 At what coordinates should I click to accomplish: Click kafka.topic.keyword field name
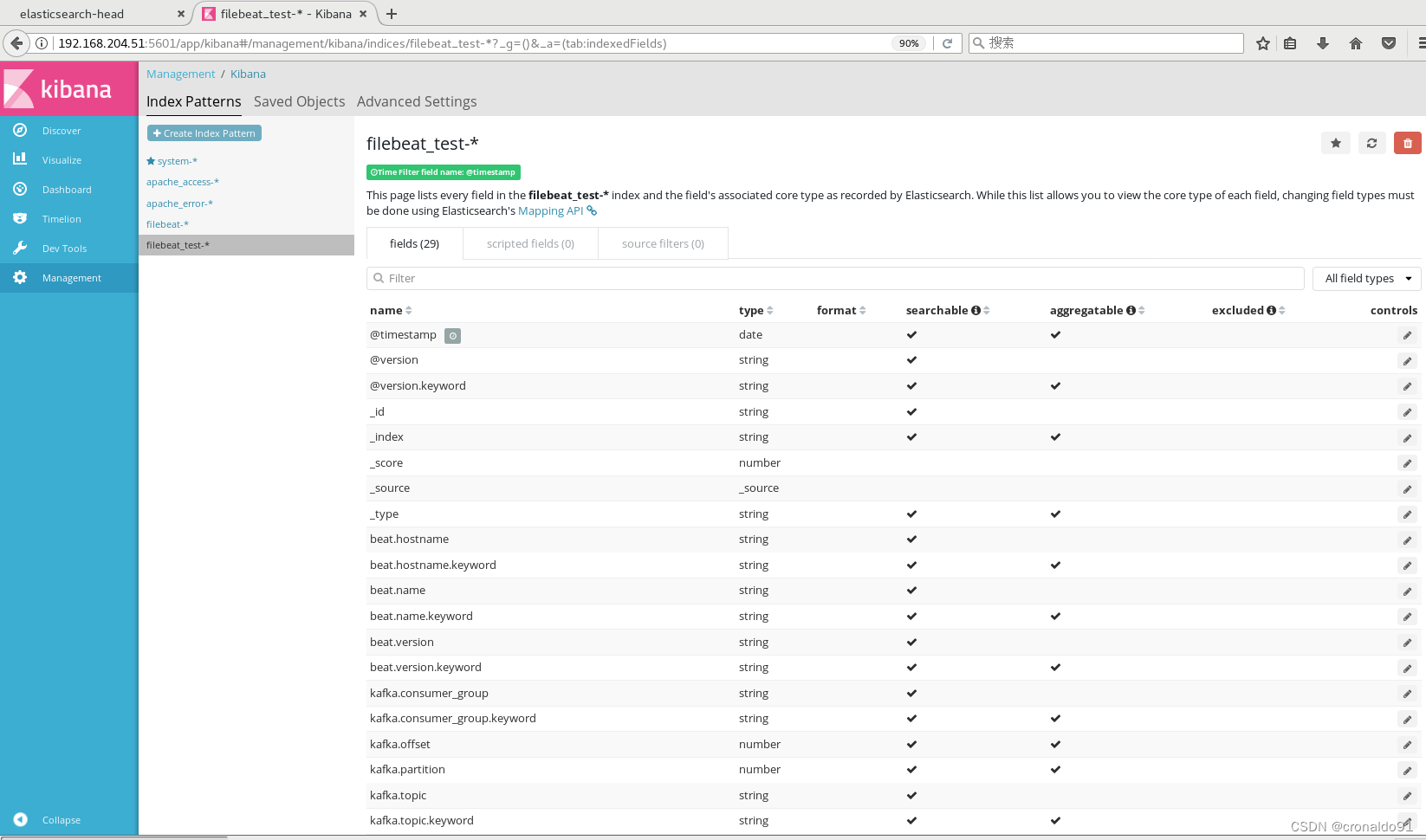[x=422, y=820]
